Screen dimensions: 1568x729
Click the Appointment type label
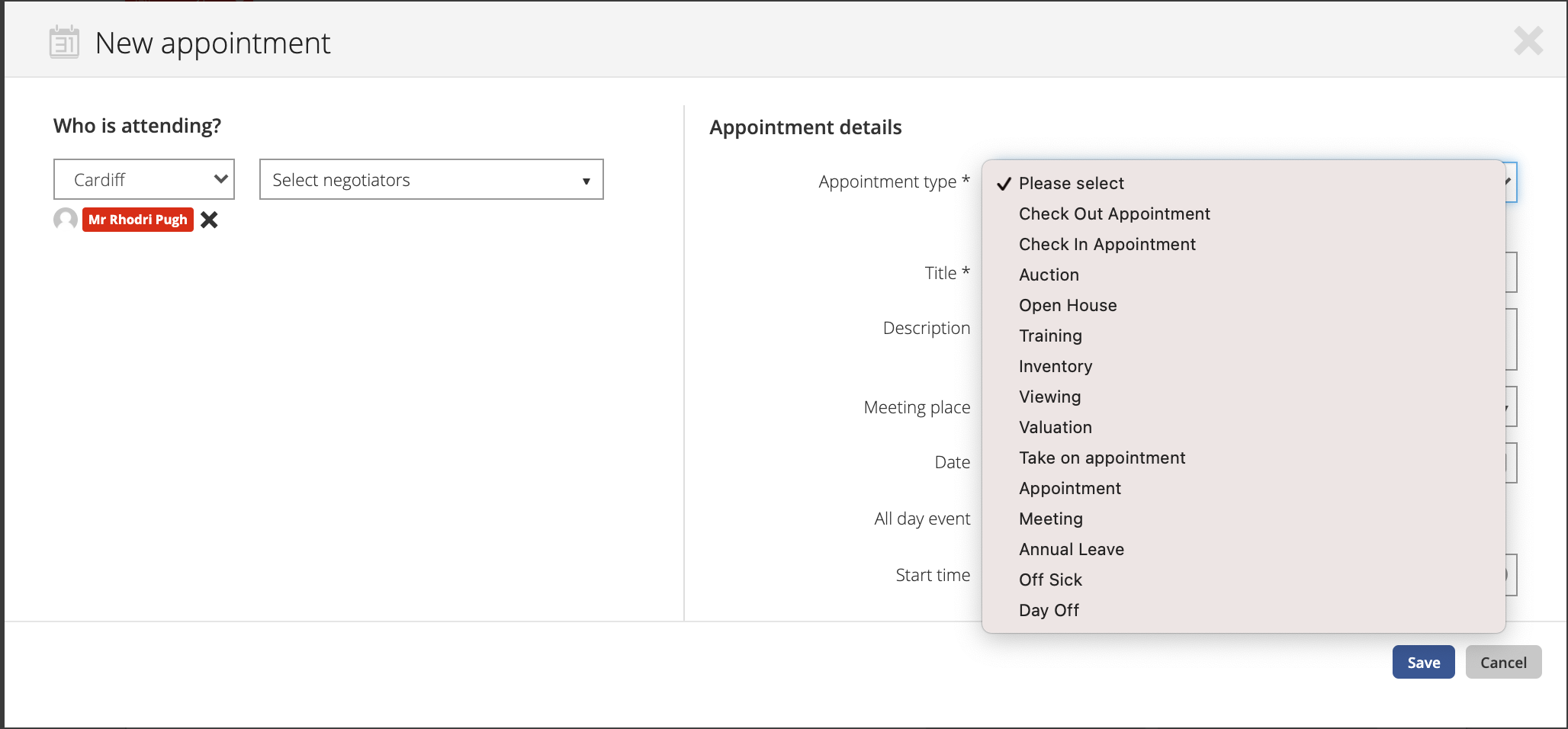(894, 181)
